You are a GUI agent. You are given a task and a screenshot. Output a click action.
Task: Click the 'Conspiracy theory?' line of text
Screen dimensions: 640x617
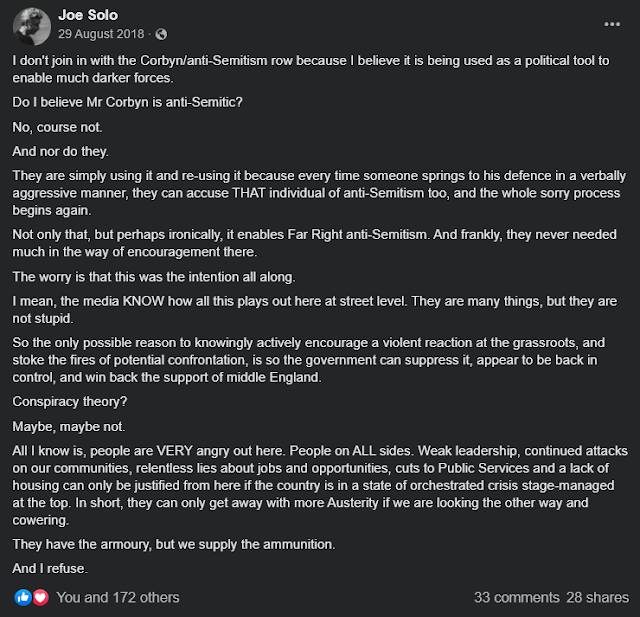click(70, 402)
